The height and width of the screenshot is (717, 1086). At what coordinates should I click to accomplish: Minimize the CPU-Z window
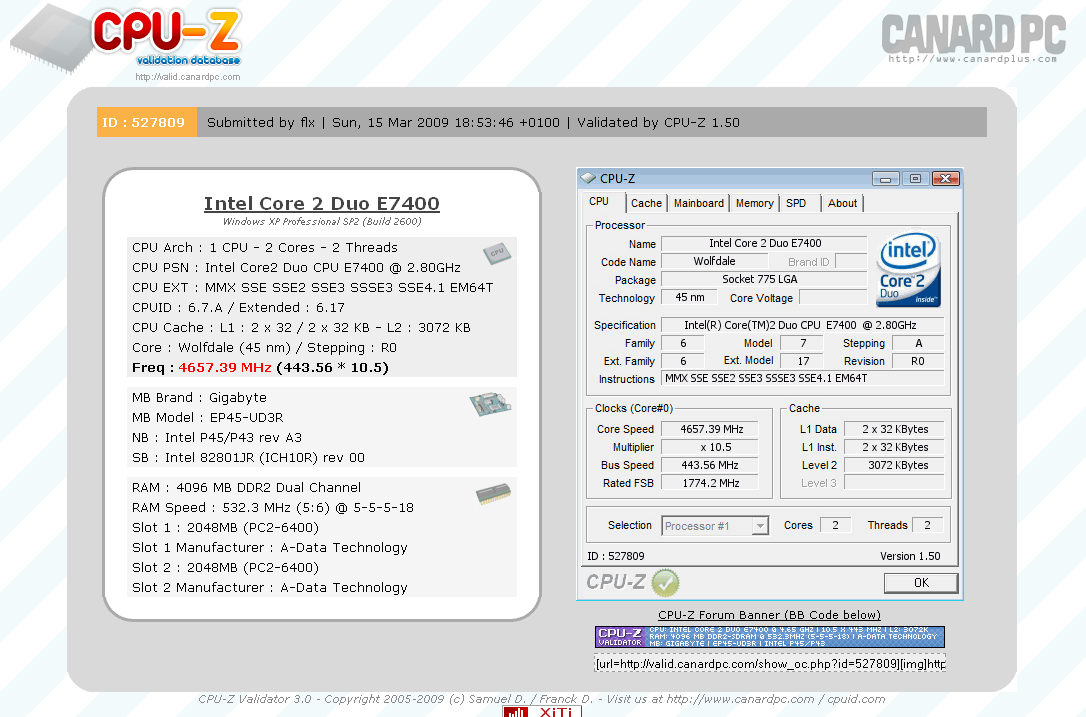885,179
